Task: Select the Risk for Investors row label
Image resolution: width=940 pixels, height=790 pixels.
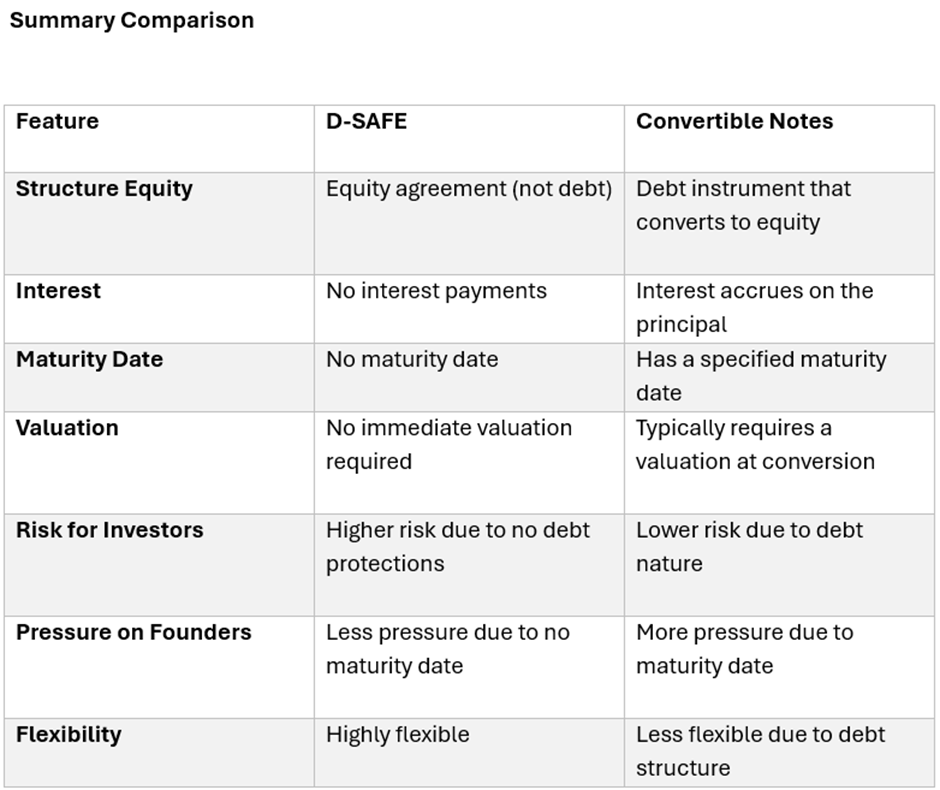Action: pyautogui.click(x=109, y=530)
